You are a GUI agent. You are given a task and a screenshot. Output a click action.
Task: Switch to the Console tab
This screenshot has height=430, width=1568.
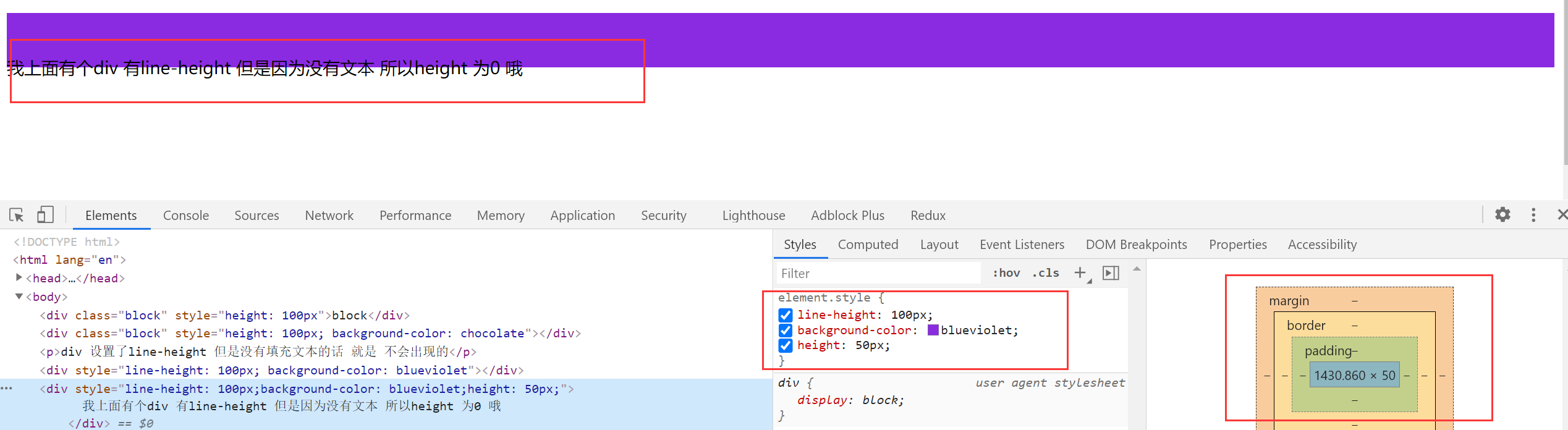(186, 216)
